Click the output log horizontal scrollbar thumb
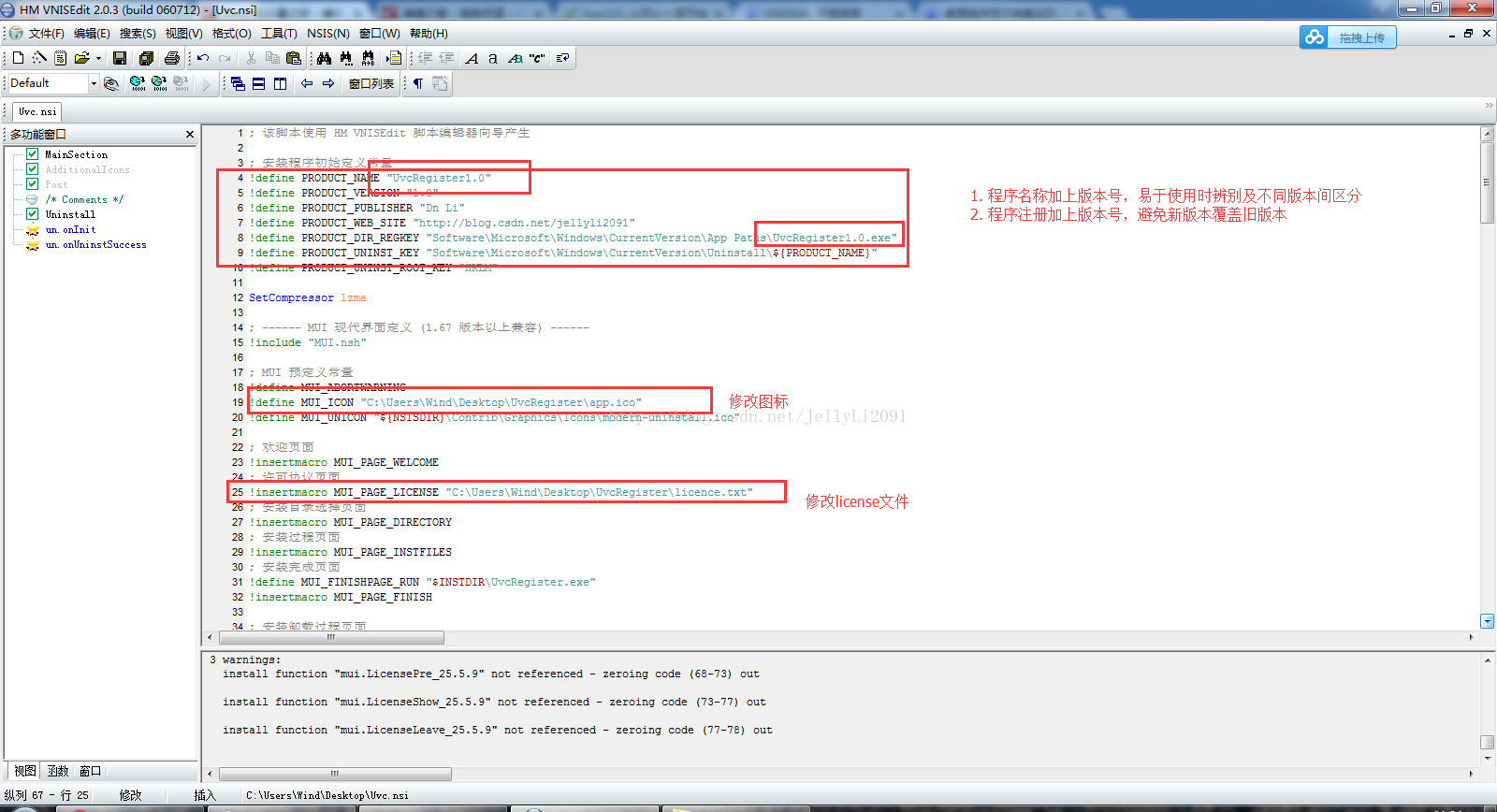 [x=335, y=774]
